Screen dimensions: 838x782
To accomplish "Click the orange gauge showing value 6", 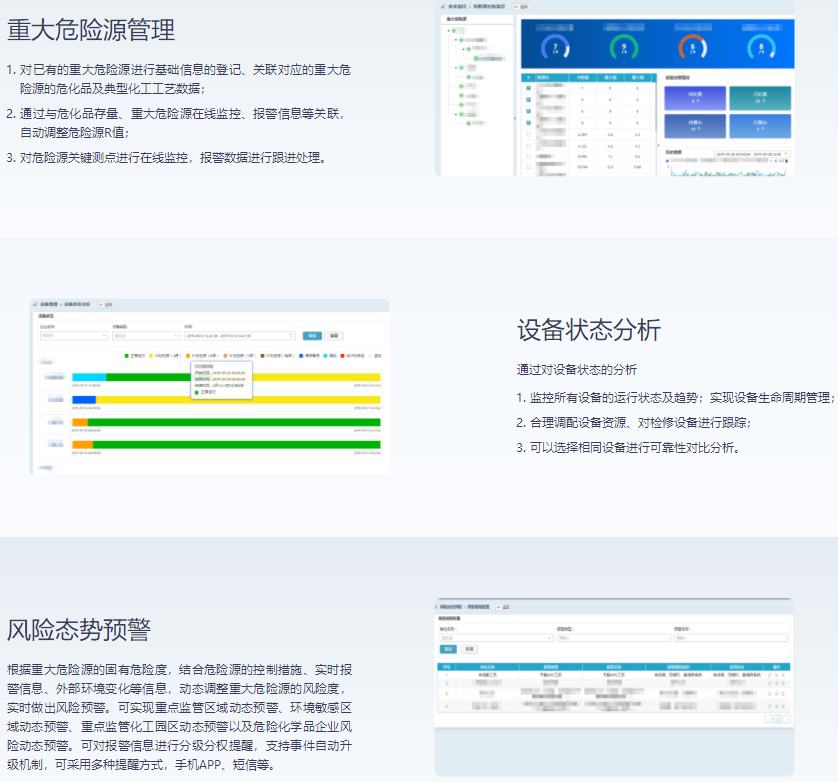I will pyautogui.click(x=693, y=47).
